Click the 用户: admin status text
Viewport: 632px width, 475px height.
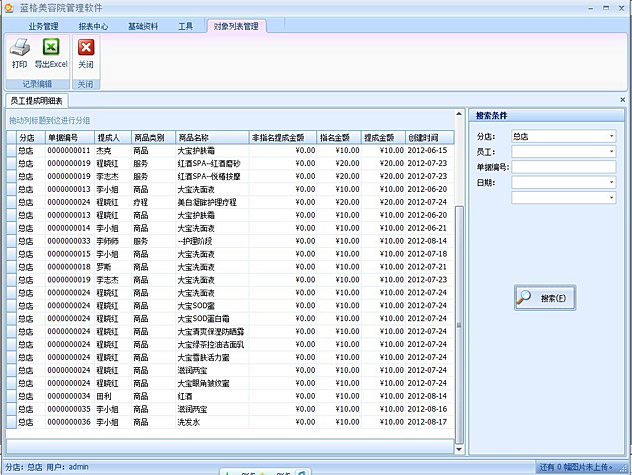coord(67,467)
